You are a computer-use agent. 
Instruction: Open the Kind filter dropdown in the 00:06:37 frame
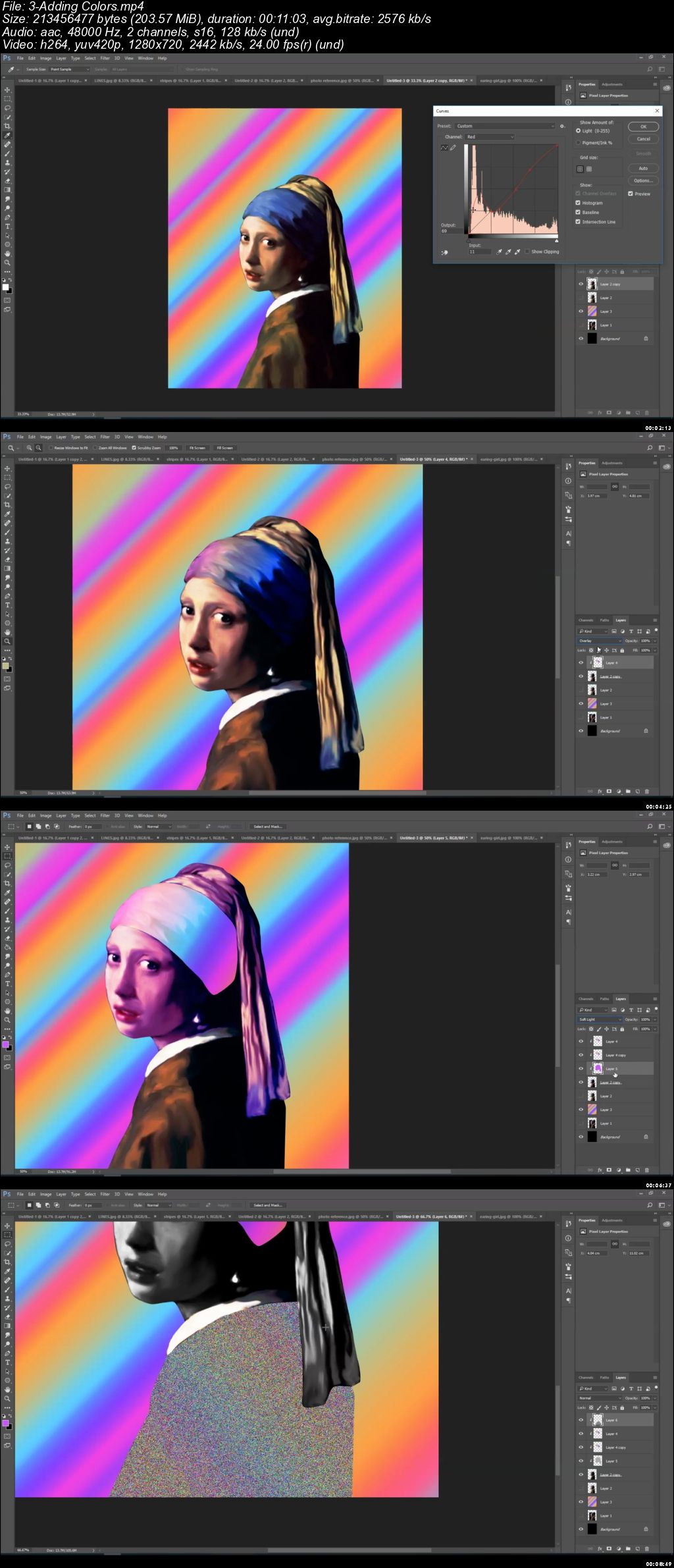tap(592, 1010)
